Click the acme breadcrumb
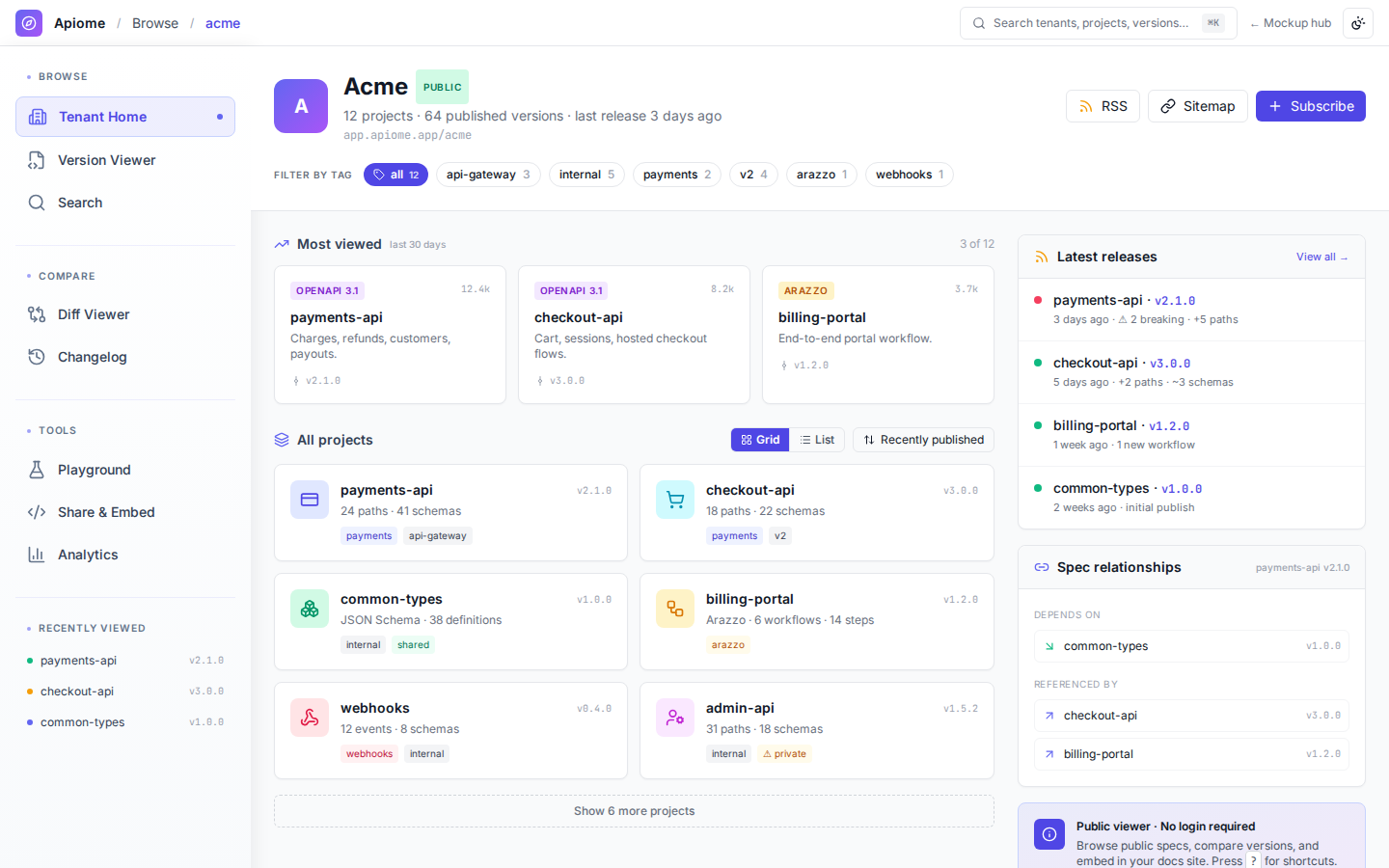 pyautogui.click(x=223, y=23)
